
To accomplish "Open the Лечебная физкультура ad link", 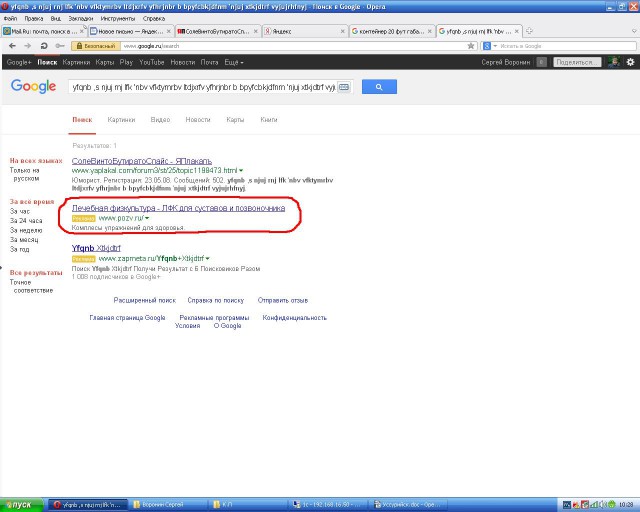I will click(178, 208).
